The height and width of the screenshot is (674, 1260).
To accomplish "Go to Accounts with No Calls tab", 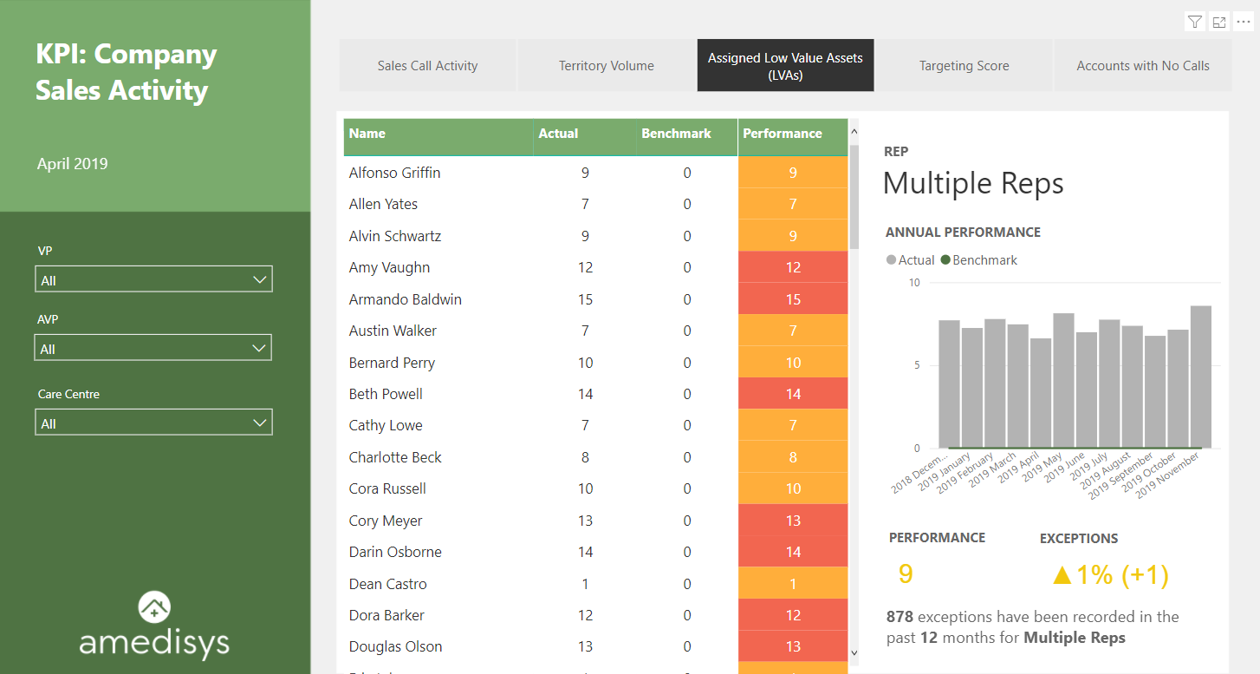I will (x=1142, y=66).
